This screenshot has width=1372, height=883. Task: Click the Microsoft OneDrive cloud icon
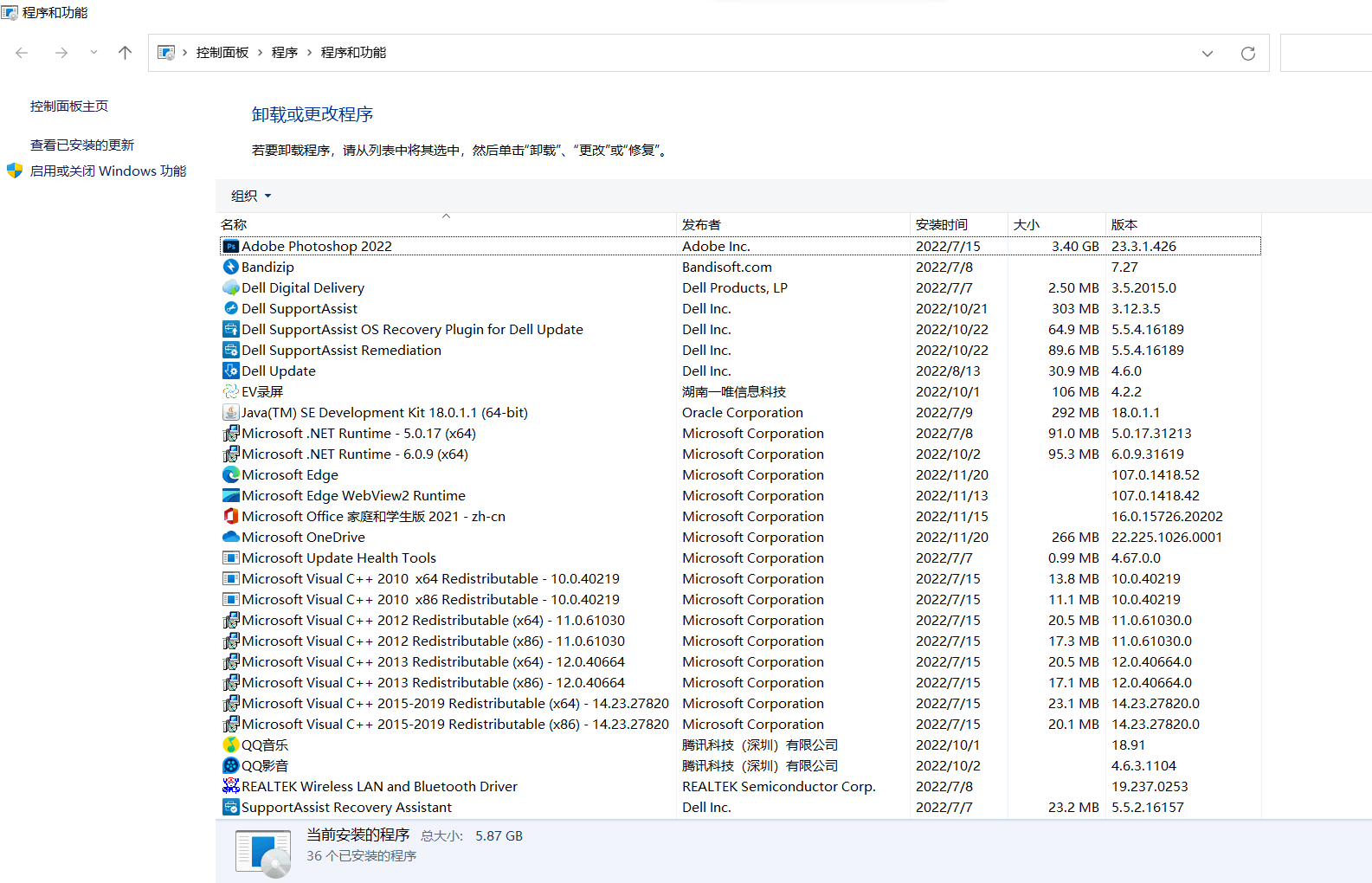[231, 538]
